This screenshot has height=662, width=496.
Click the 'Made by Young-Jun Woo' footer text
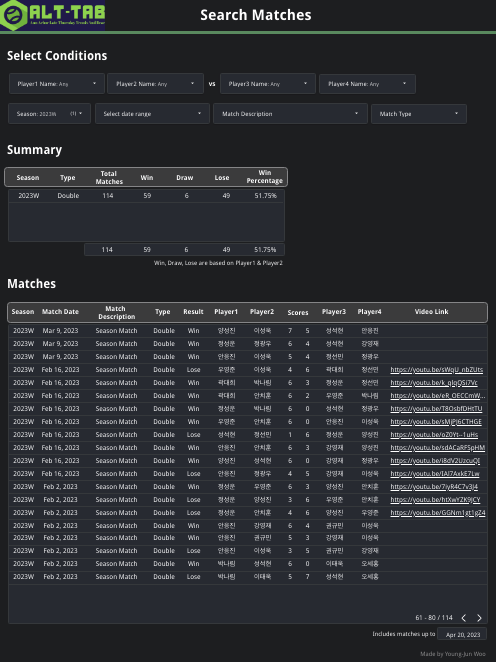(x=453, y=654)
